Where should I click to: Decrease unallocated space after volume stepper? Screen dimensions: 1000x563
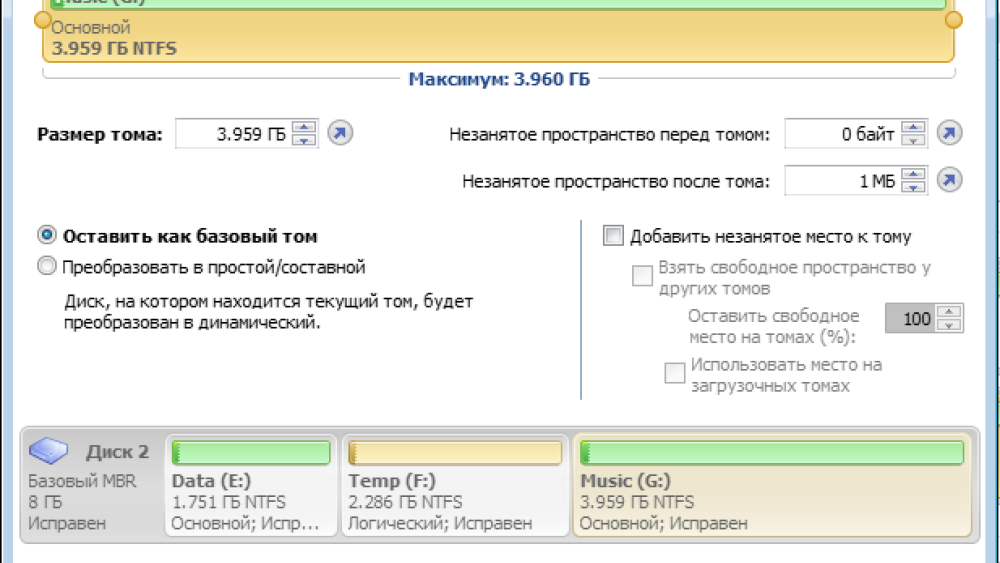[914, 187]
